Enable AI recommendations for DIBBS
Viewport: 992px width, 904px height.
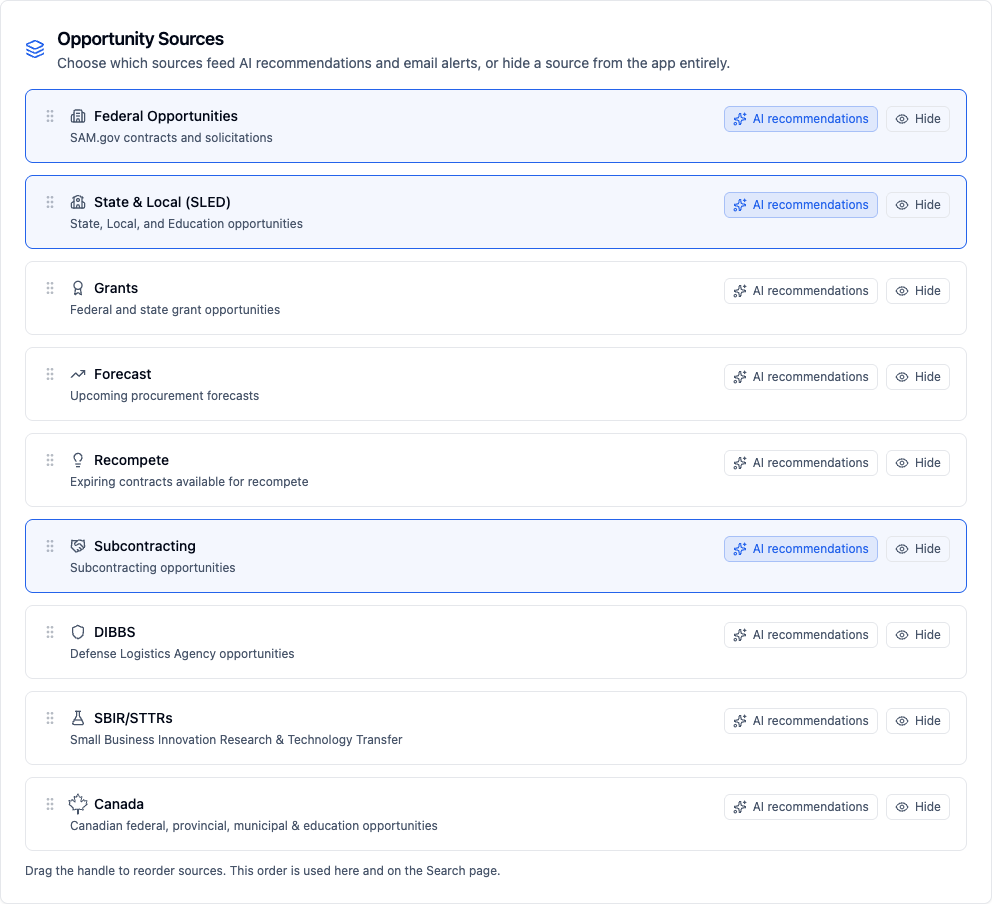800,635
